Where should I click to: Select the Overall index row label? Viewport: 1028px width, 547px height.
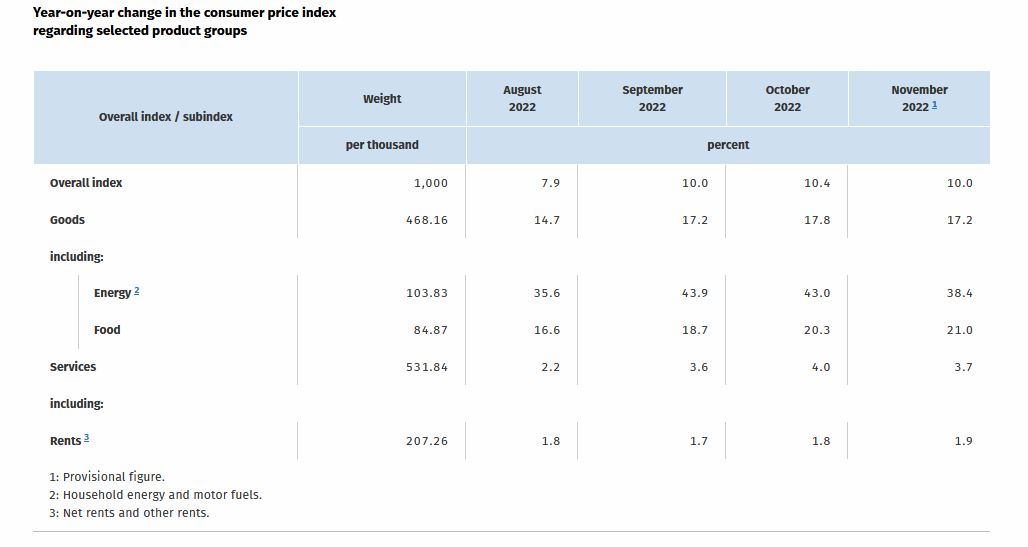[x=86, y=183]
